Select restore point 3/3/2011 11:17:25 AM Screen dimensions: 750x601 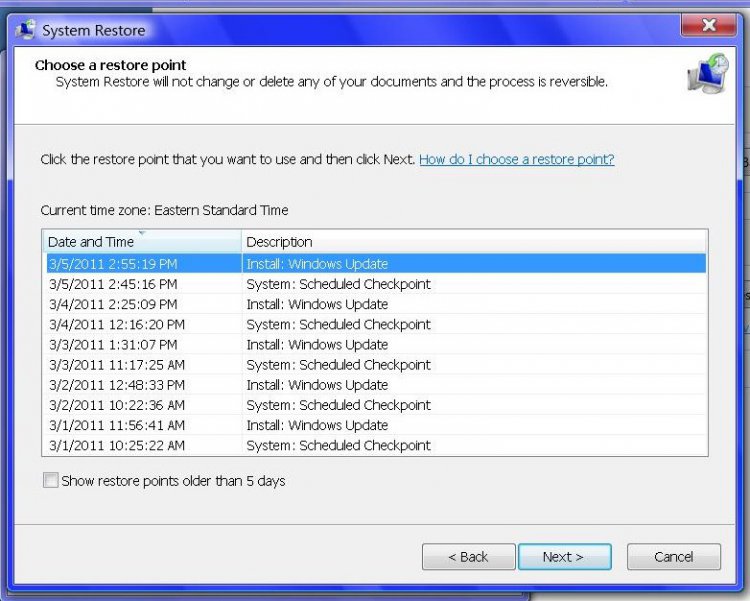[x=375, y=365]
